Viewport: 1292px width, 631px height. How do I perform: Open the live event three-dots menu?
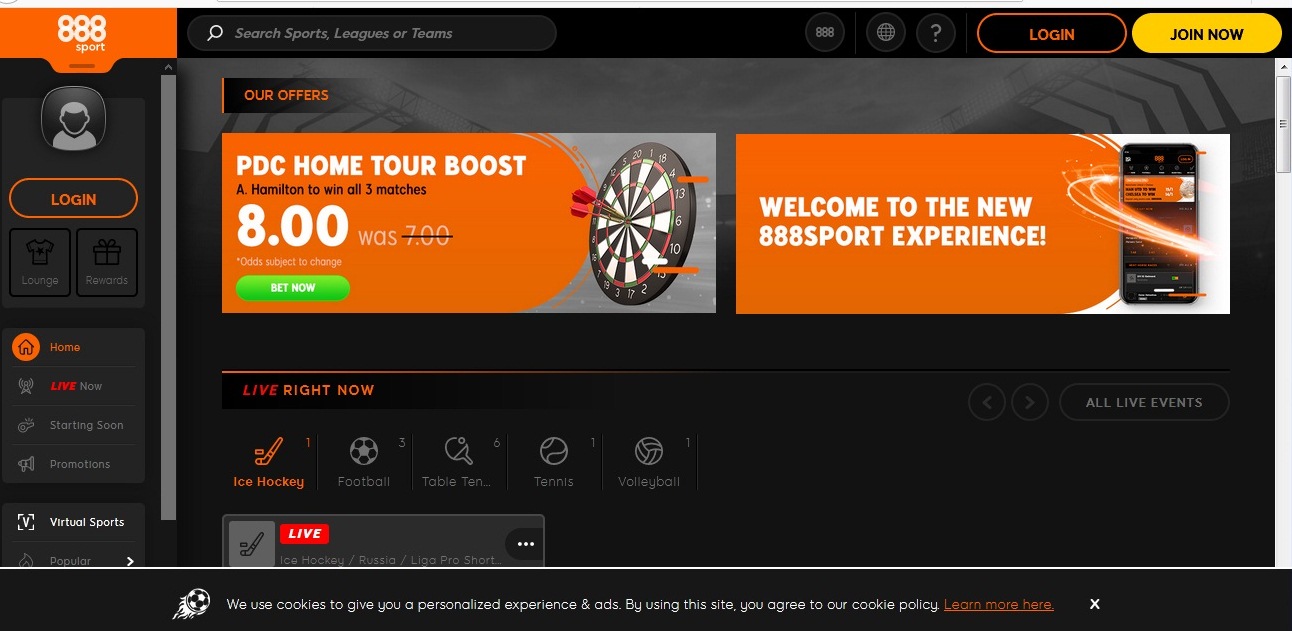click(x=525, y=544)
